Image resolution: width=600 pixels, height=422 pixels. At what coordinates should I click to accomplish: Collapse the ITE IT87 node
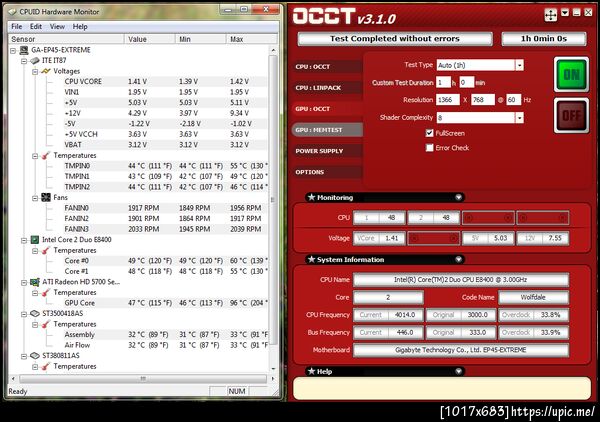click(x=24, y=61)
